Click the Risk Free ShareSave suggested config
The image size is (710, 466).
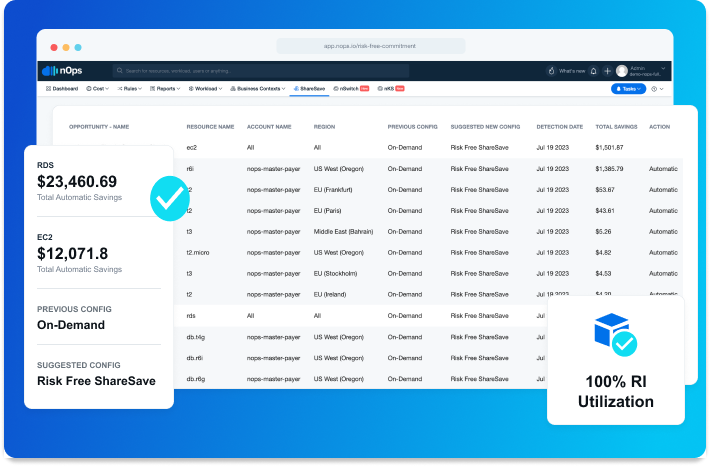pyautogui.click(x=96, y=381)
